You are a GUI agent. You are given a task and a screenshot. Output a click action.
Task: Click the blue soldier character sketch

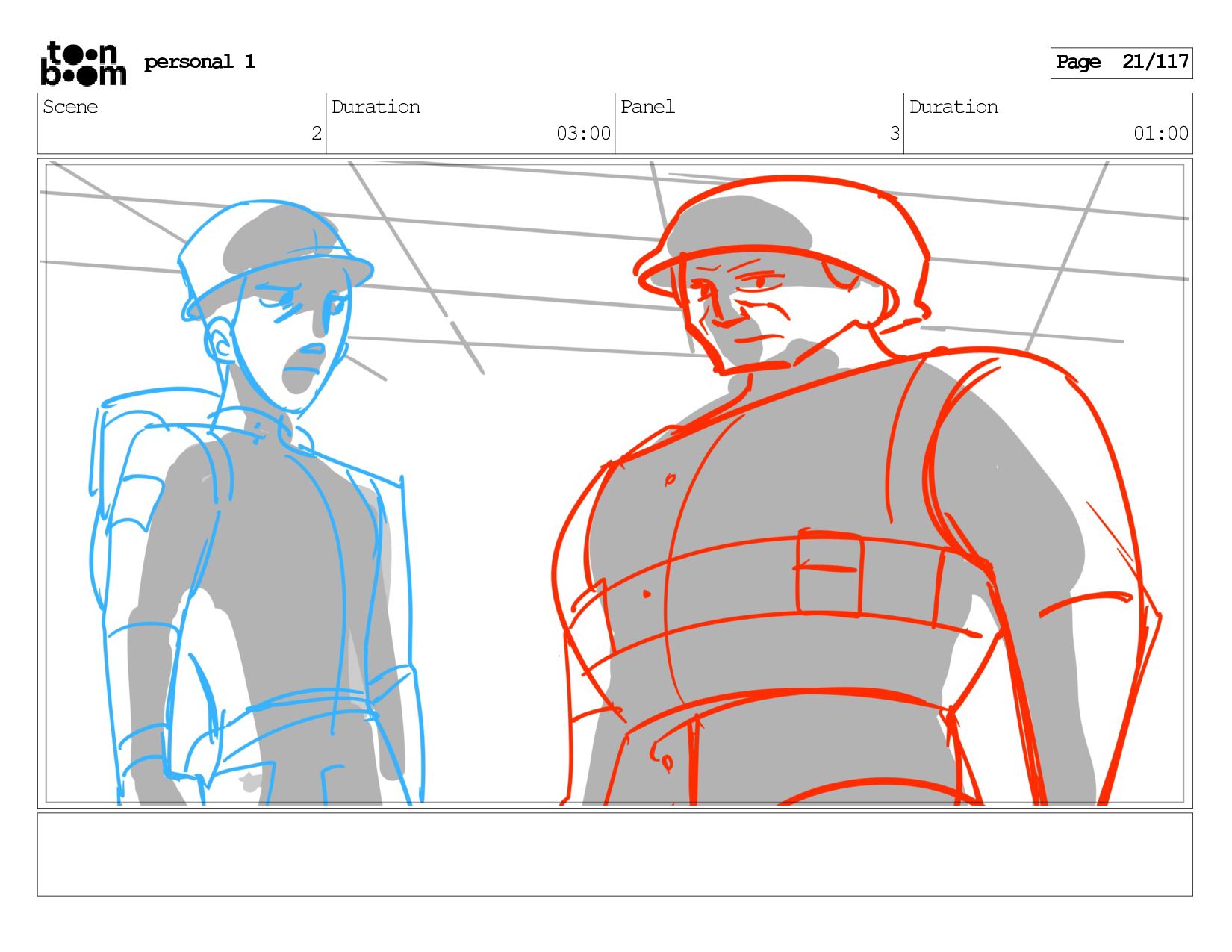pos(258,504)
